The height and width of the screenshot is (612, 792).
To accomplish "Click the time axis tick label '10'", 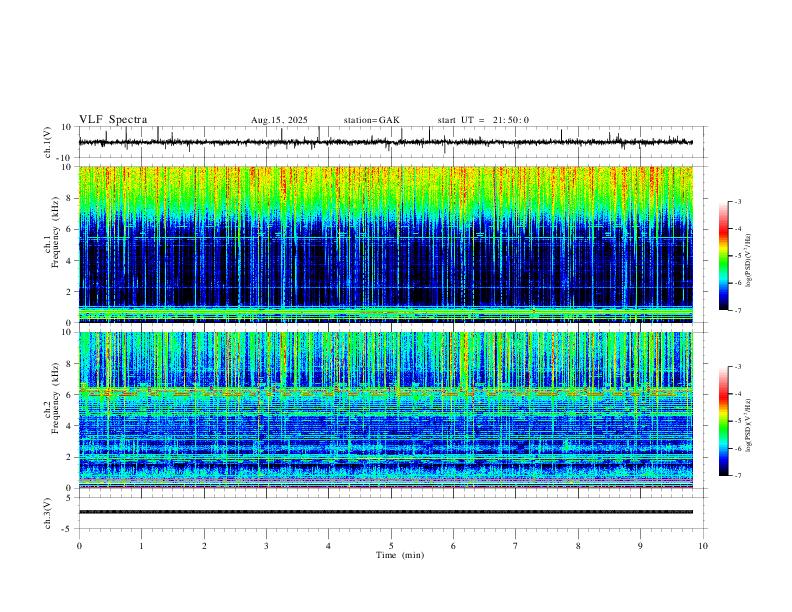I will (x=703, y=546).
